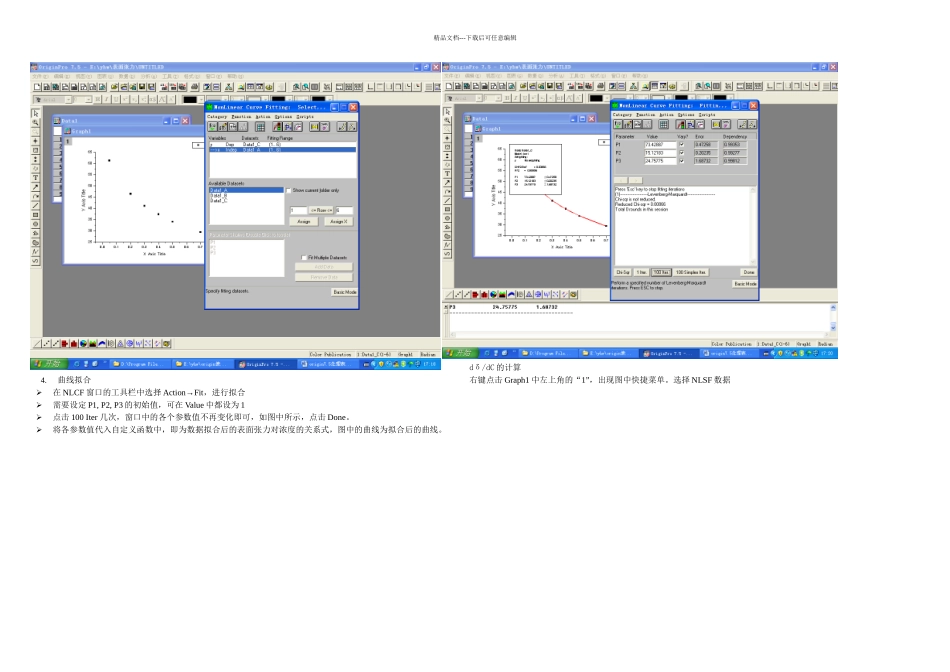Click the Assign X button

[338, 222]
